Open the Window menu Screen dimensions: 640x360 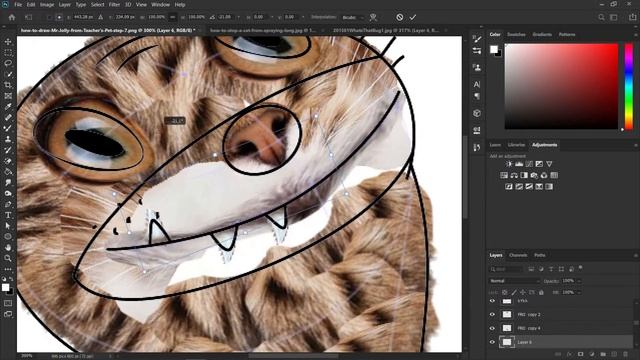coord(160,4)
